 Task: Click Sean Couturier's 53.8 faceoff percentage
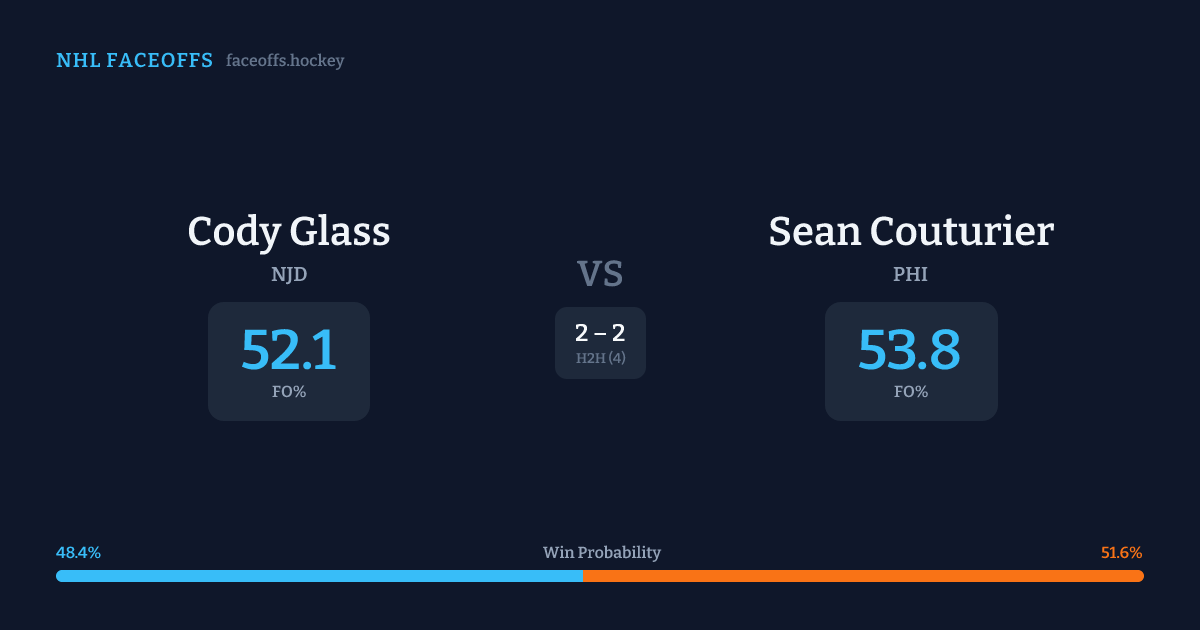tap(910, 350)
